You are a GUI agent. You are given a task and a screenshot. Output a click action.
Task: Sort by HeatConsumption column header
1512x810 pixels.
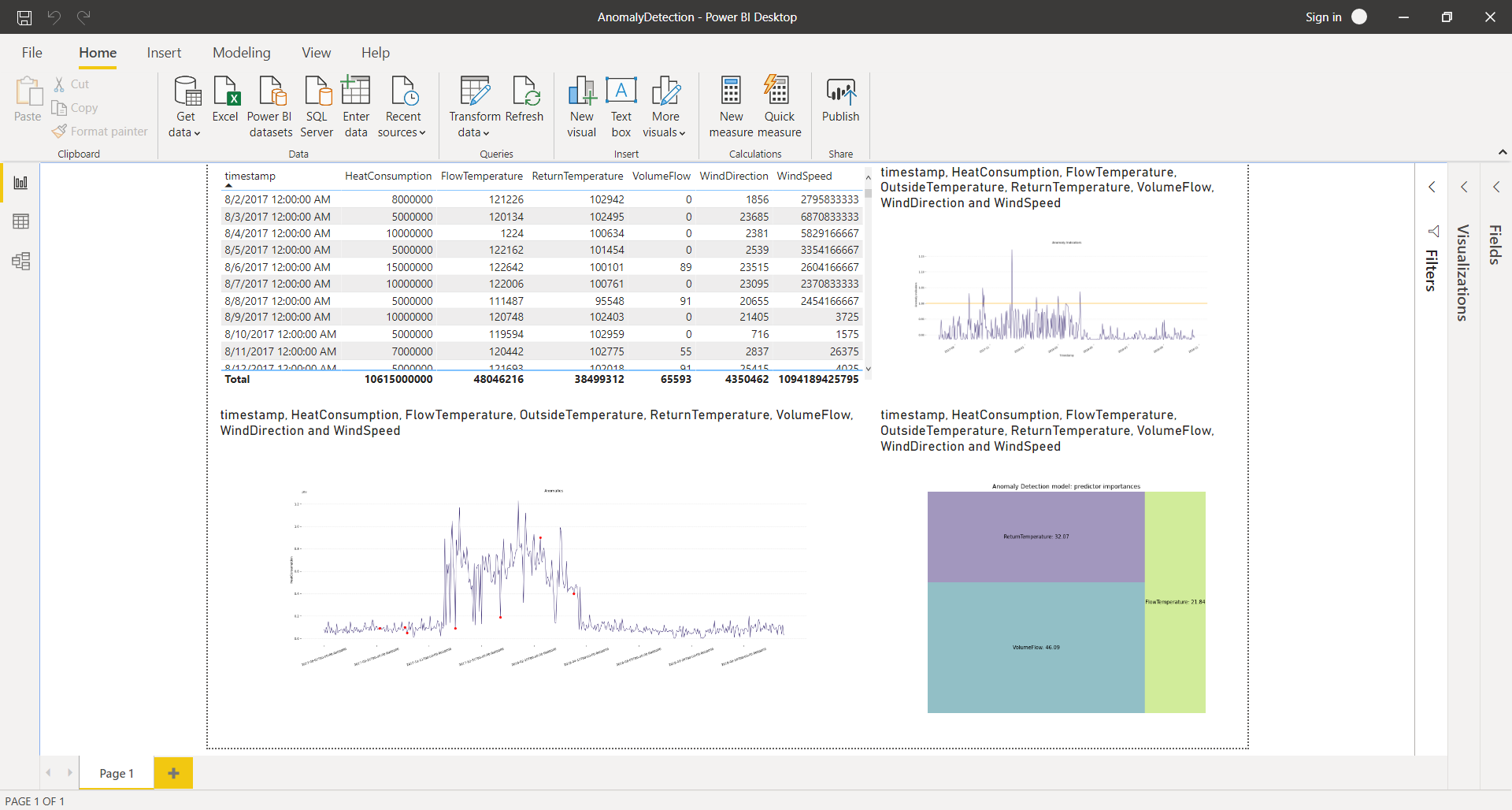click(388, 176)
